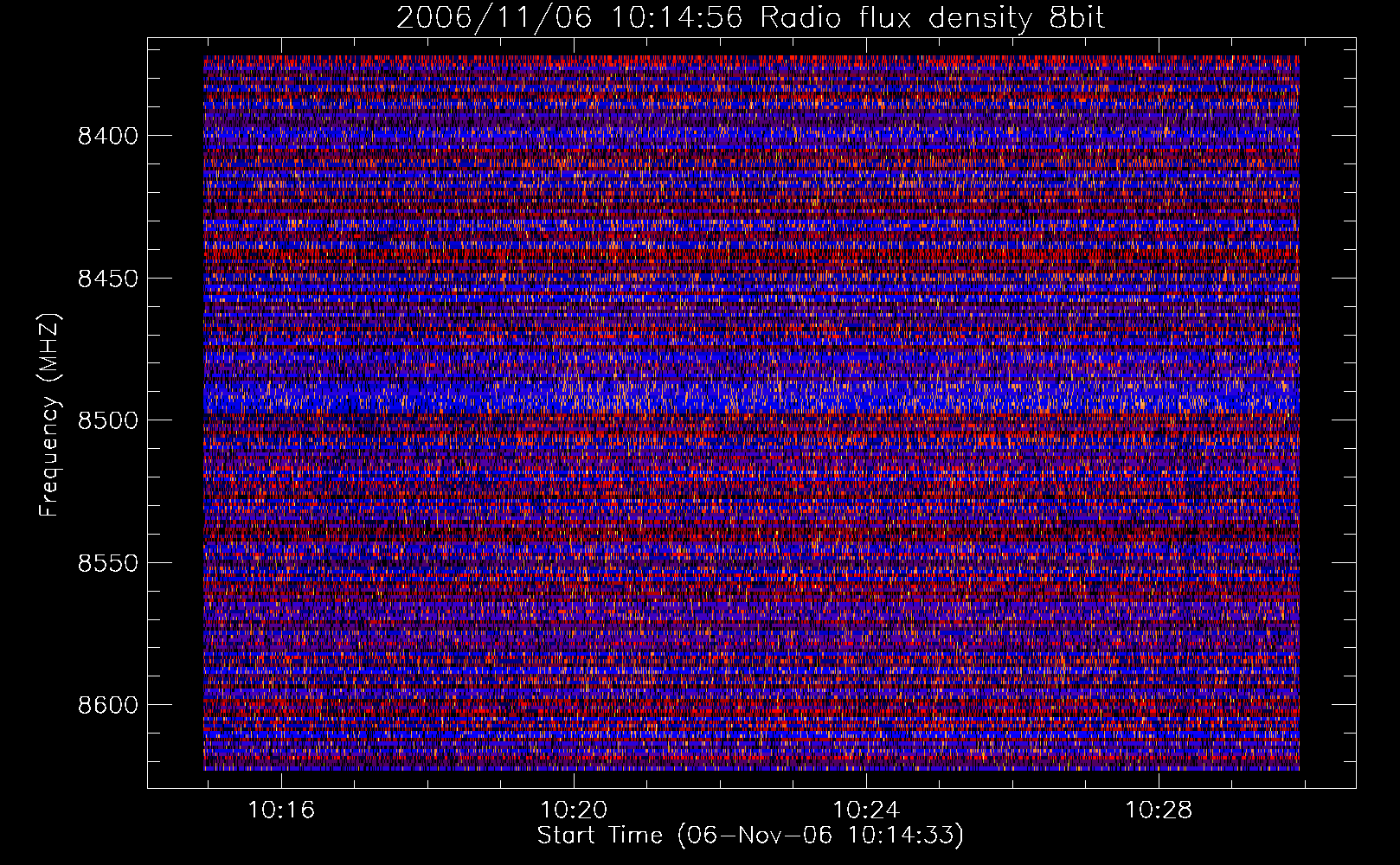This screenshot has width=1400, height=865.
Task: Click the 'Frequency (MHZ)' axis title
Action: (50, 415)
